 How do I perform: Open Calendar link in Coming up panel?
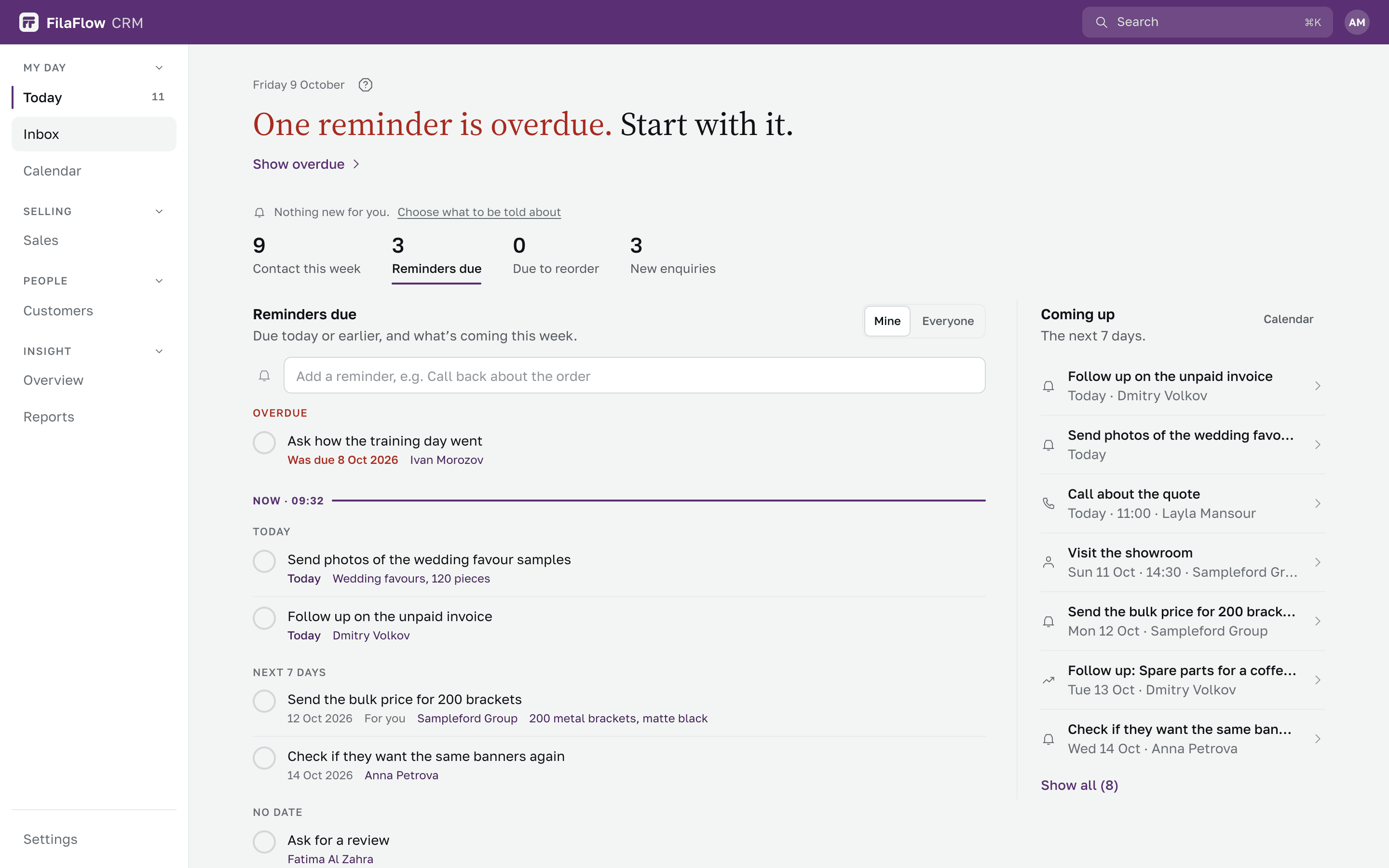coord(1288,319)
